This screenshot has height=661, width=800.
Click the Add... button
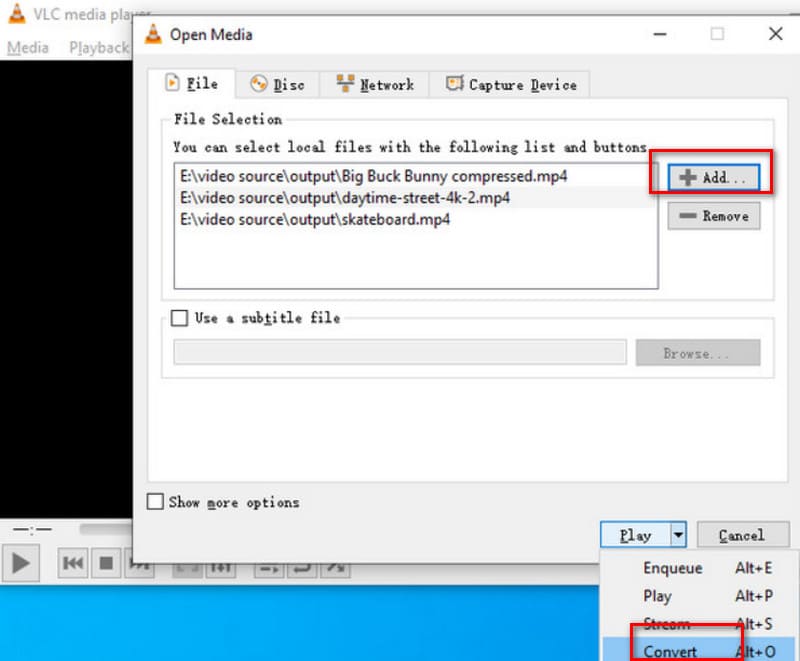click(x=713, y=177)
